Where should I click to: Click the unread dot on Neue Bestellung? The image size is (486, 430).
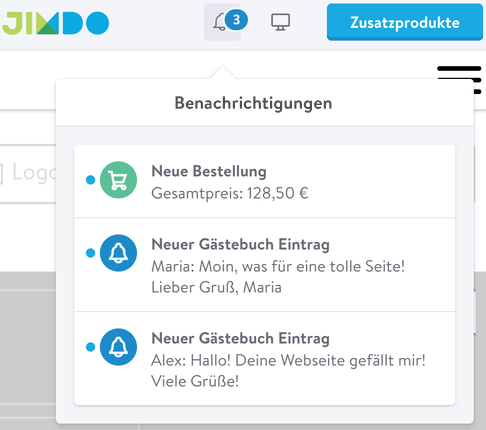[x=91, y=180]
